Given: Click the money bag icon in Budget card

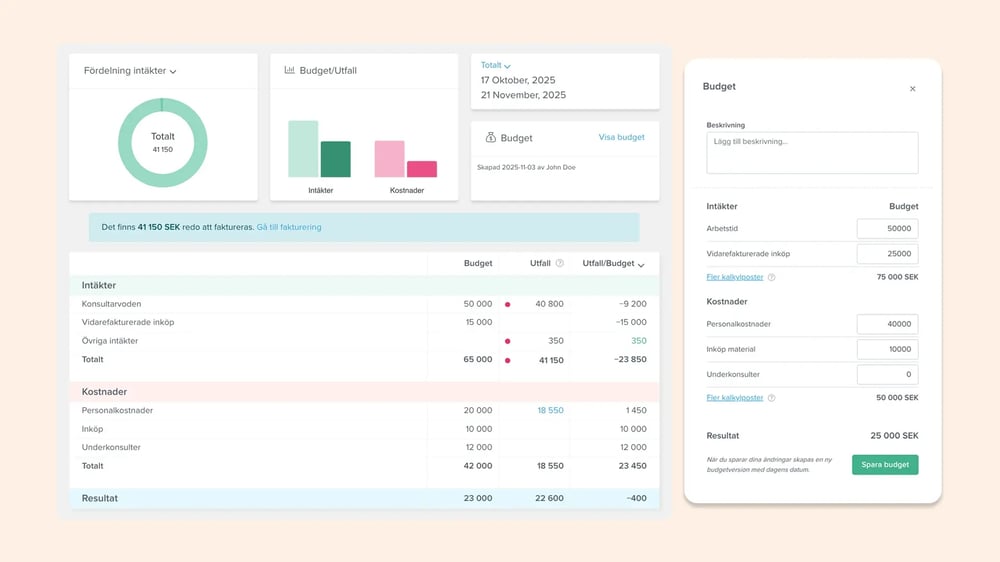Looking at the screenshot, I should [490, 138].
